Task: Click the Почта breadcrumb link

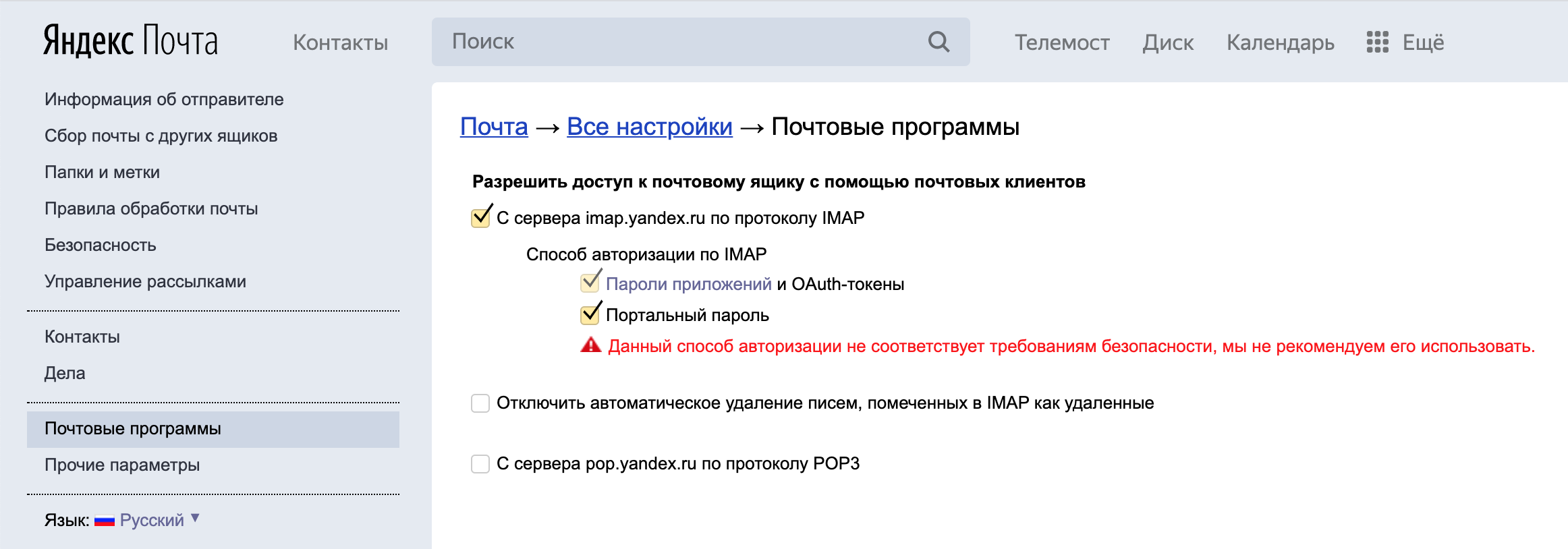Action: coord(494,127)
